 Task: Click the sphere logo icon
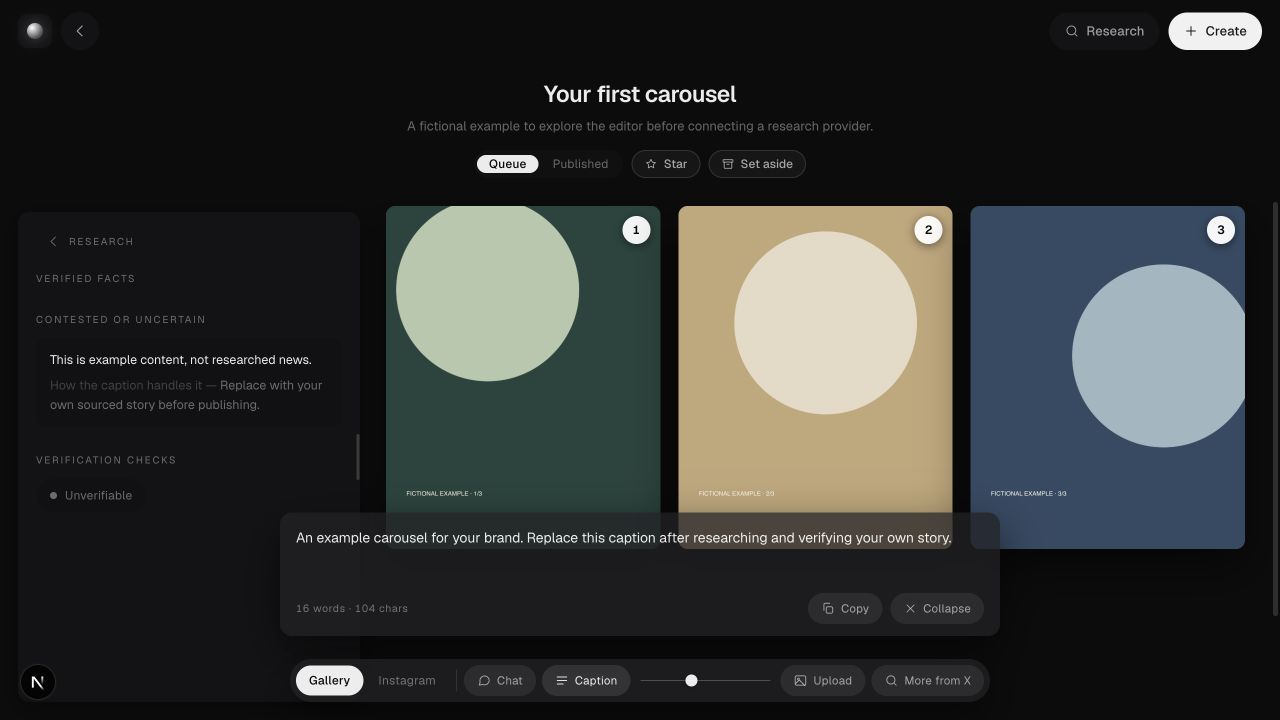[34, 31]
